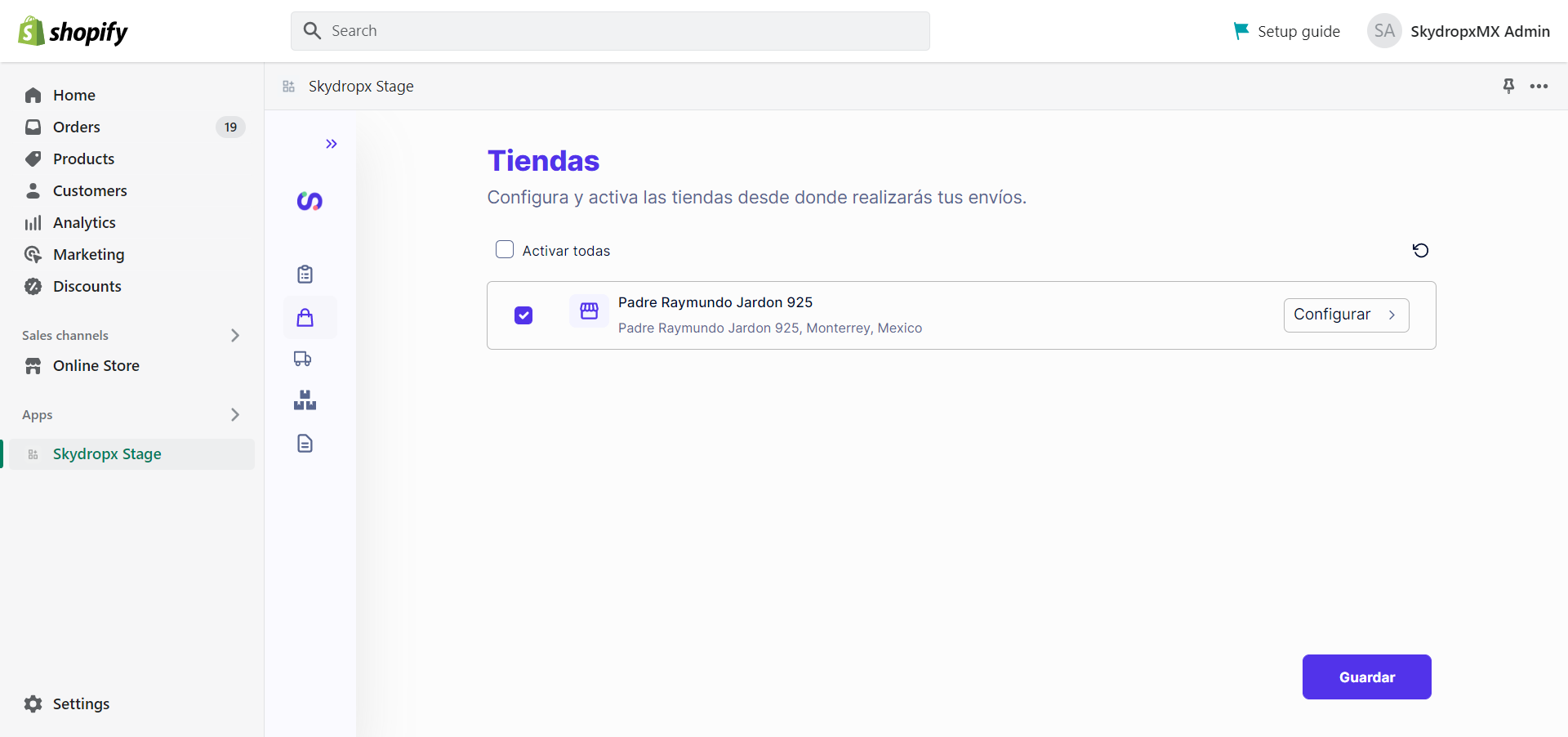Open Orders in sidebar
Image resolution: width=1568 pixels, height=737 pixels.
pos(76,127)
